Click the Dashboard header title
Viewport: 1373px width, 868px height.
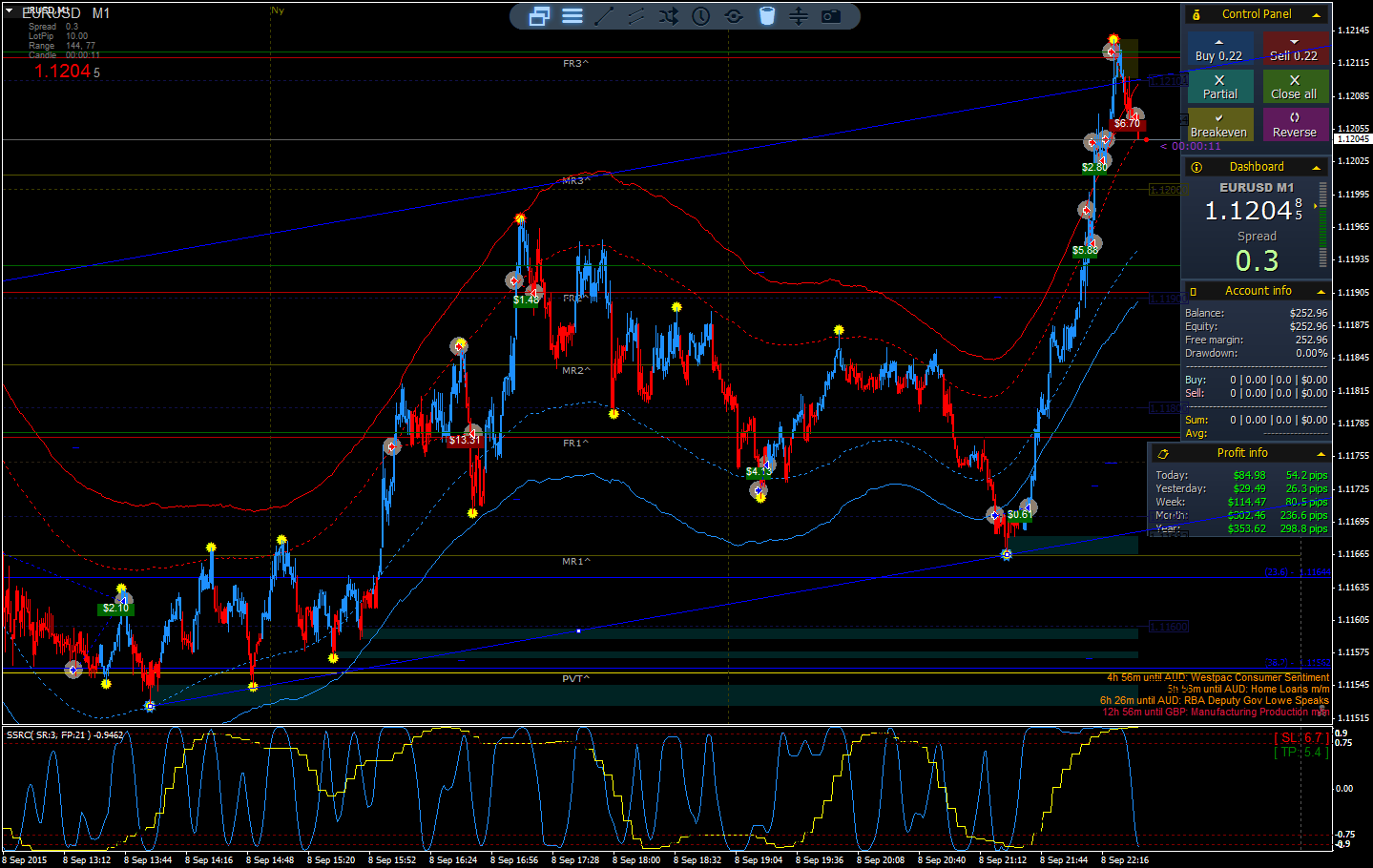click(1257, 167)
